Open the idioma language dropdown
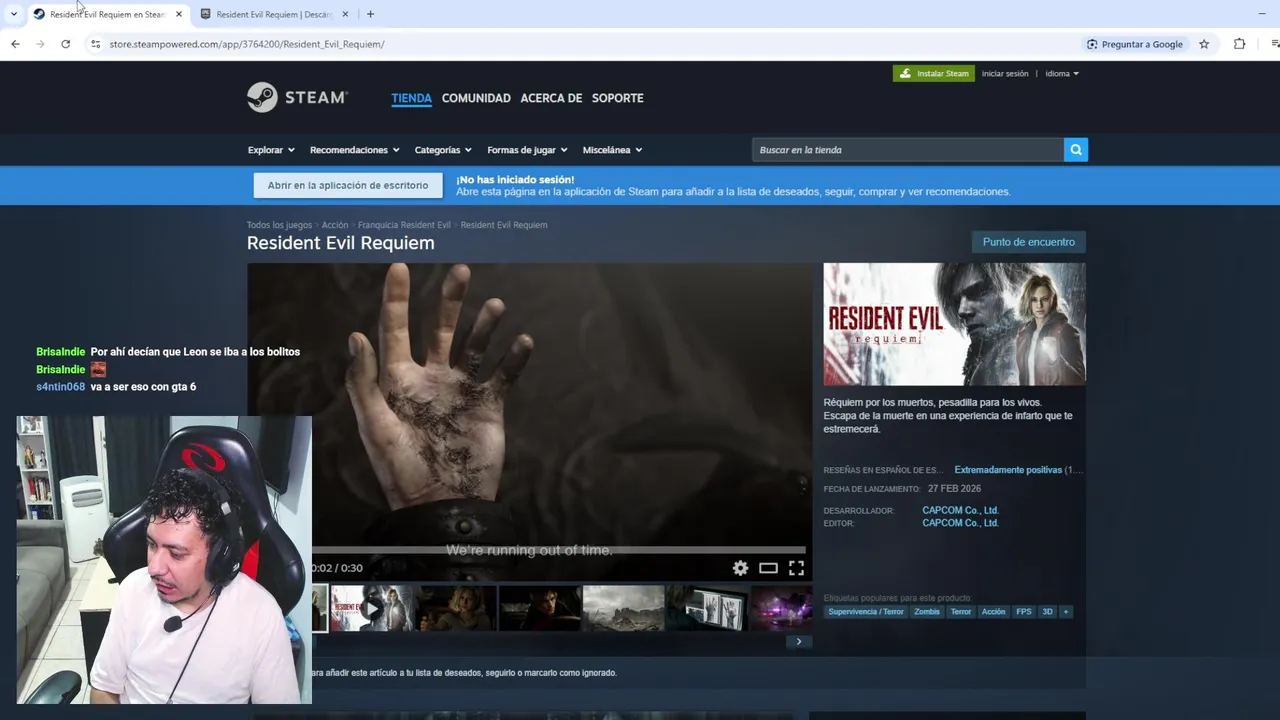This screenshot has width=1280, height=720. [1062, 73]
